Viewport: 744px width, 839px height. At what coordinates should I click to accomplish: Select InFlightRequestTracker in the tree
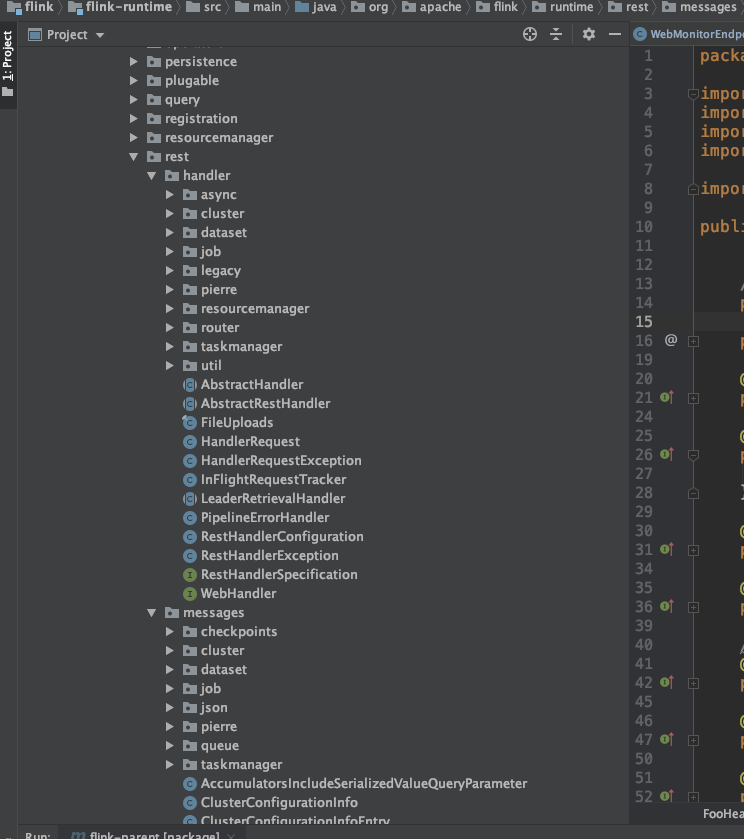(274, 479)
